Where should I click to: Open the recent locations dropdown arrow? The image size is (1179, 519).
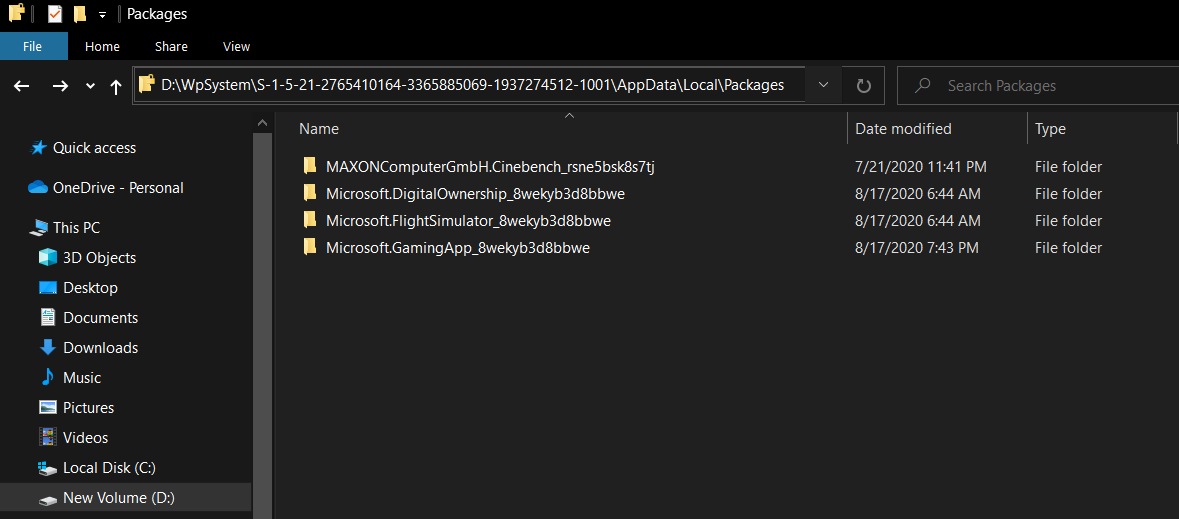(90, 86)
